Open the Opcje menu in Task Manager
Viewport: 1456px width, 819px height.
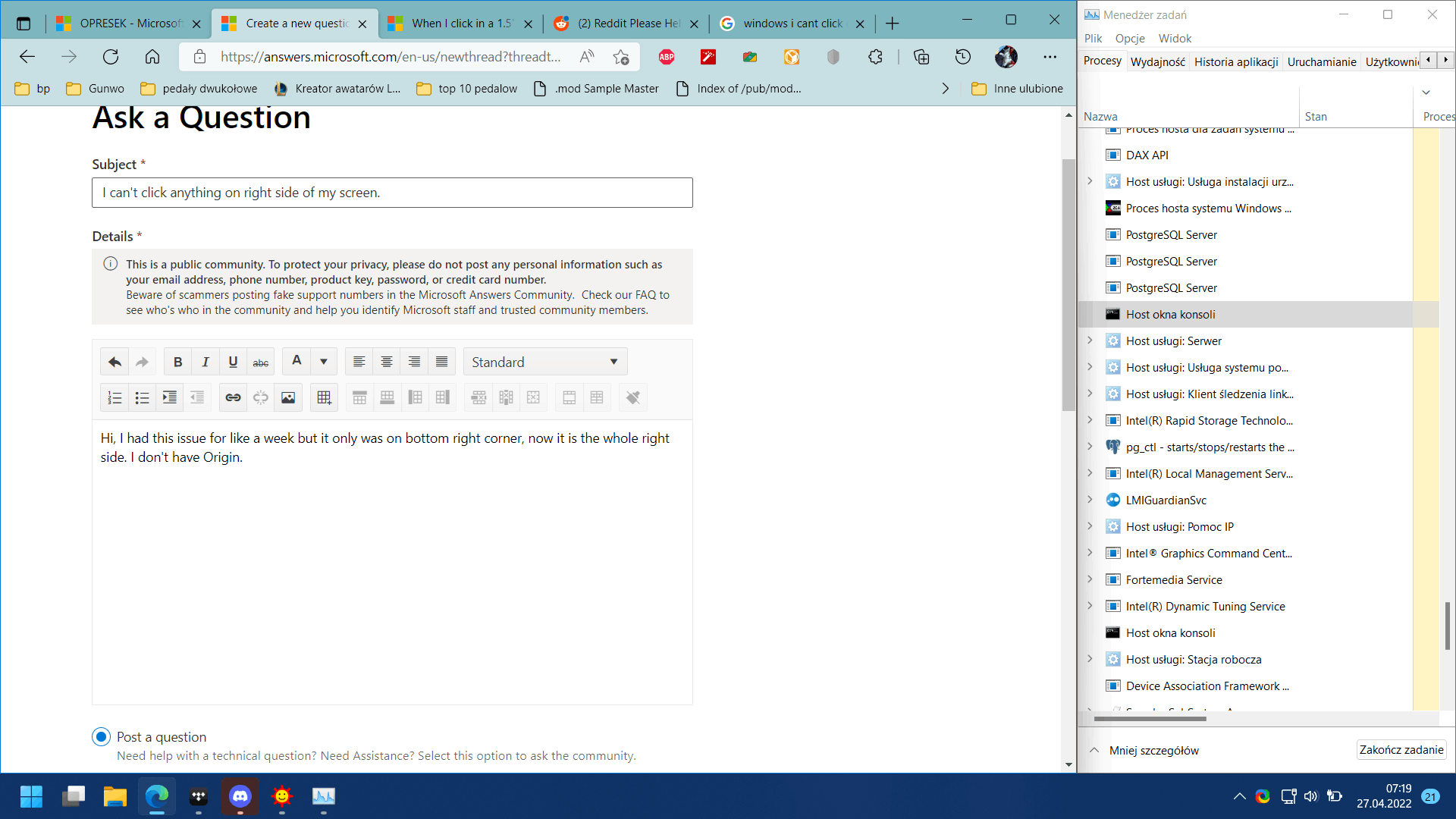tap(1130, 38)
